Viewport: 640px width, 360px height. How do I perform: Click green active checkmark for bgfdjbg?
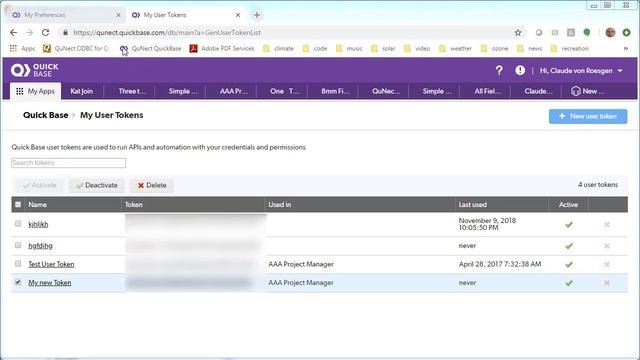(x=569, y=246)
